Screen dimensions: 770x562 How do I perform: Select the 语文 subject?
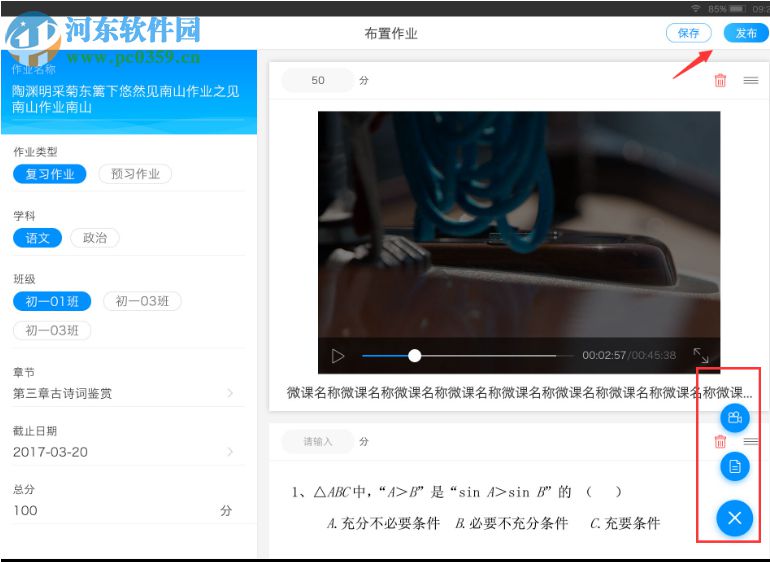[x=37, y=238]
